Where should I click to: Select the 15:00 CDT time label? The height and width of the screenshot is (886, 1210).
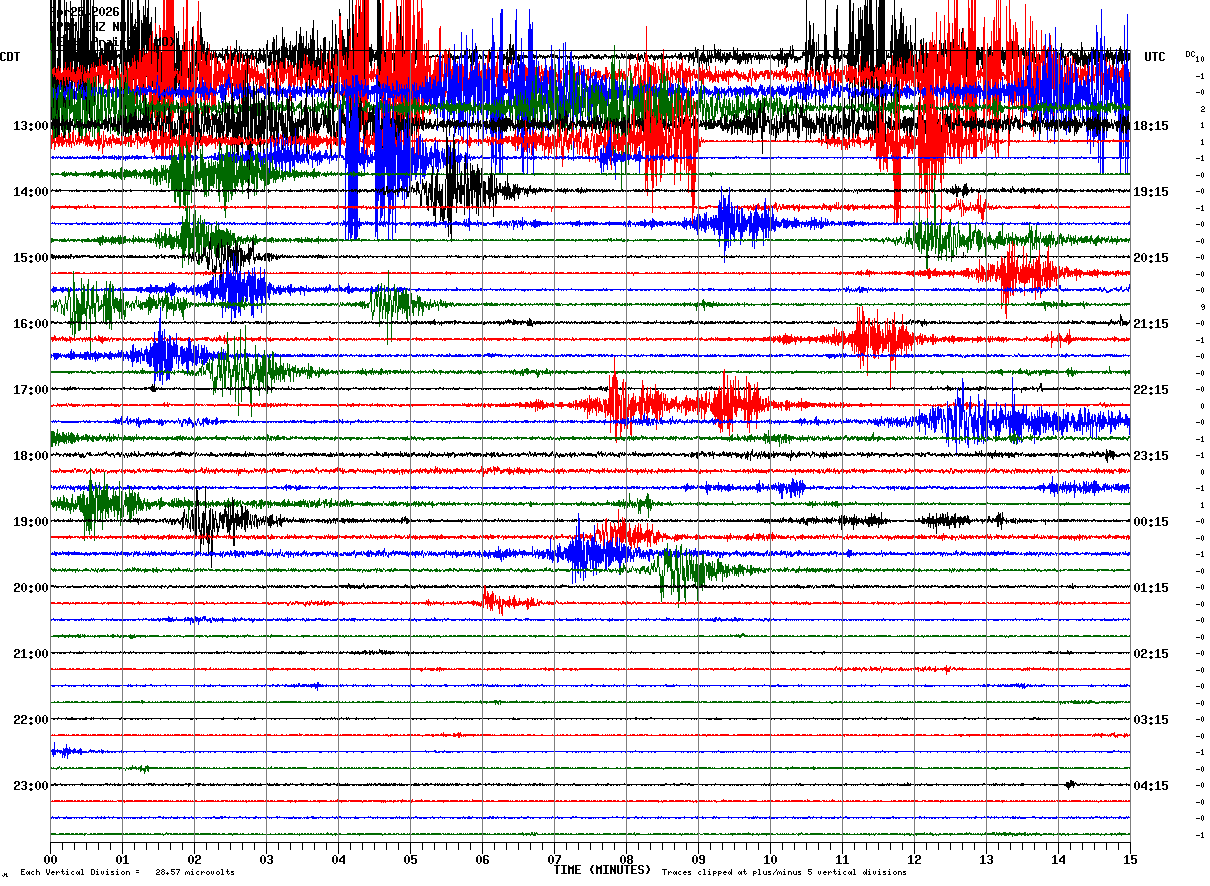point(31,258)
